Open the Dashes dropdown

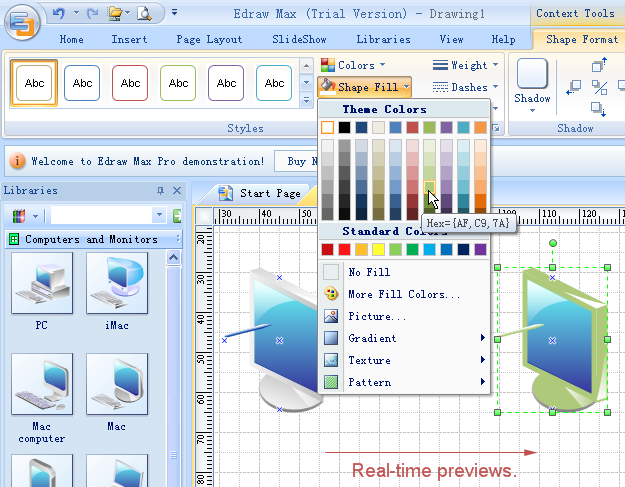click(x=465, y=87)
